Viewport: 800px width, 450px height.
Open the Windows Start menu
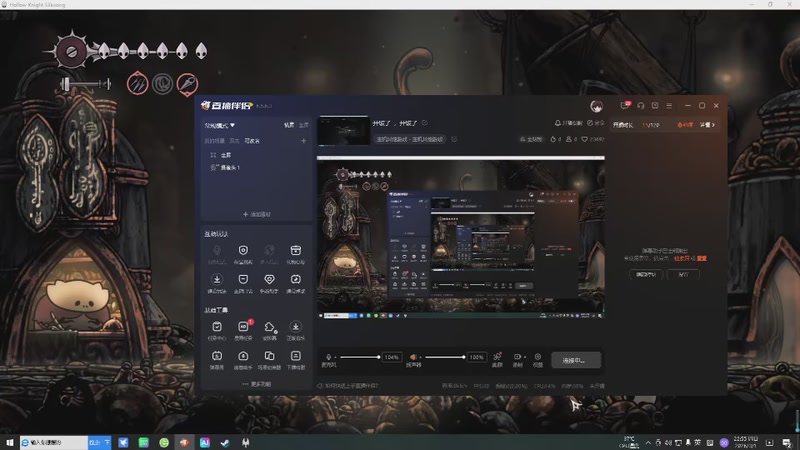point(9,442)
